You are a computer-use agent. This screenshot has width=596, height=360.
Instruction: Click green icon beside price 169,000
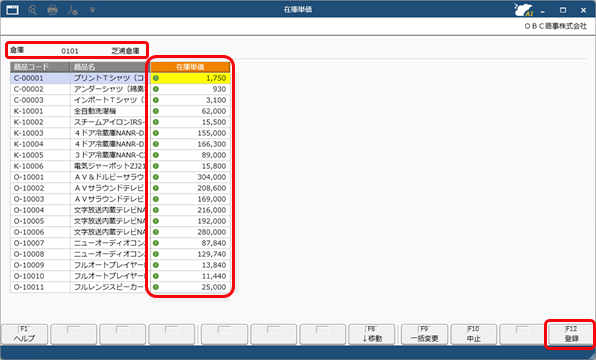156,199
